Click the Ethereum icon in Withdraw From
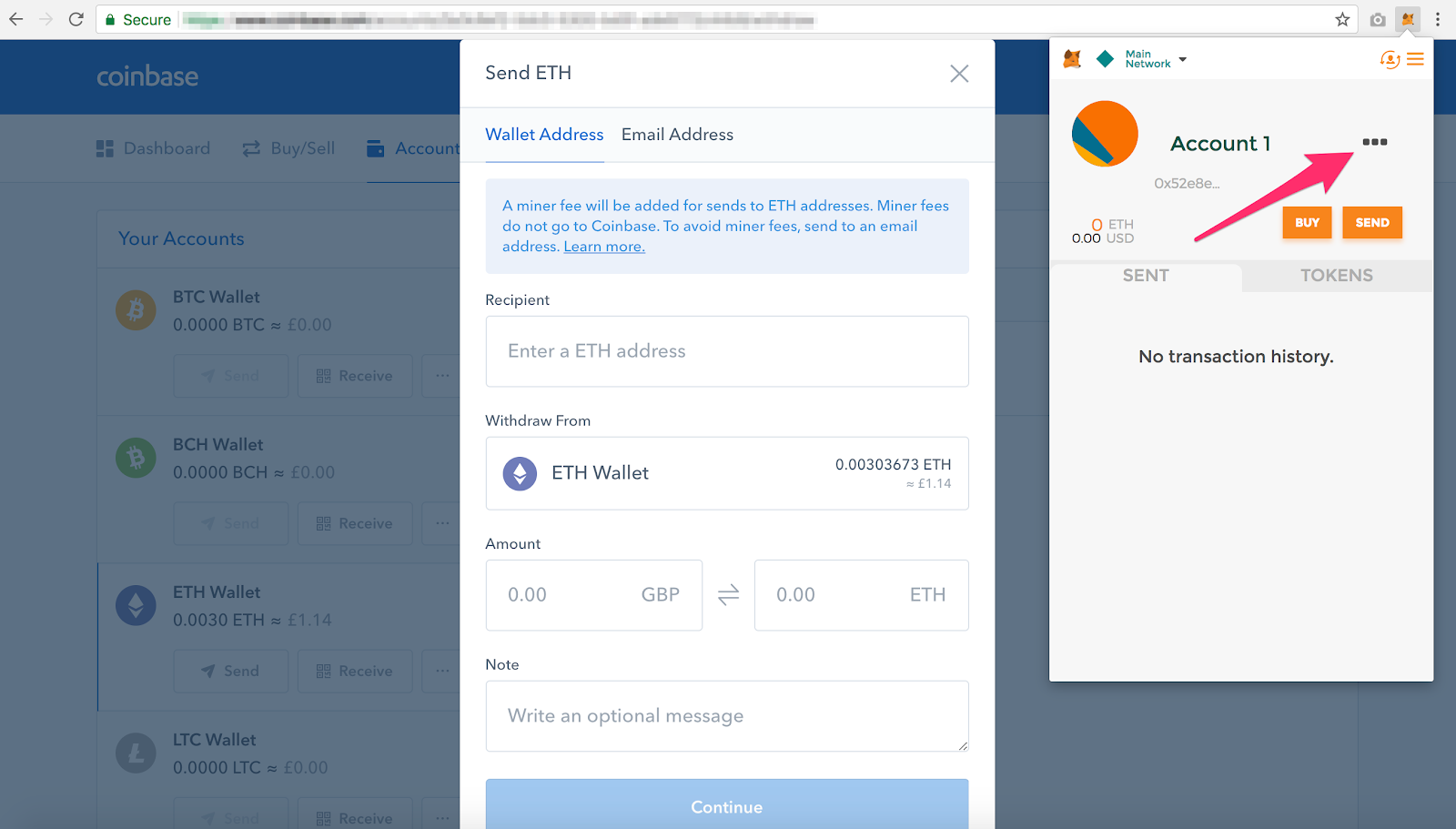The width and height of the screenshot is (1456, 829). [x=520, y=473]
